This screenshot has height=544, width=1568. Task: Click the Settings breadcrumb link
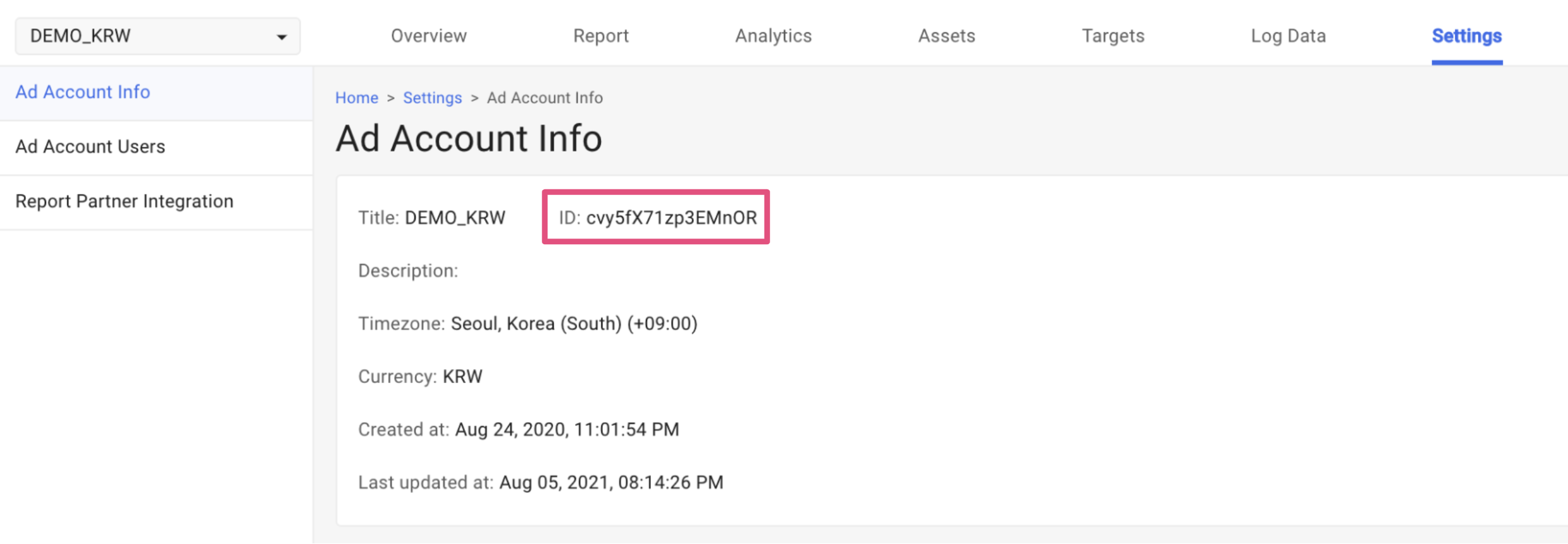click(432, 98)
